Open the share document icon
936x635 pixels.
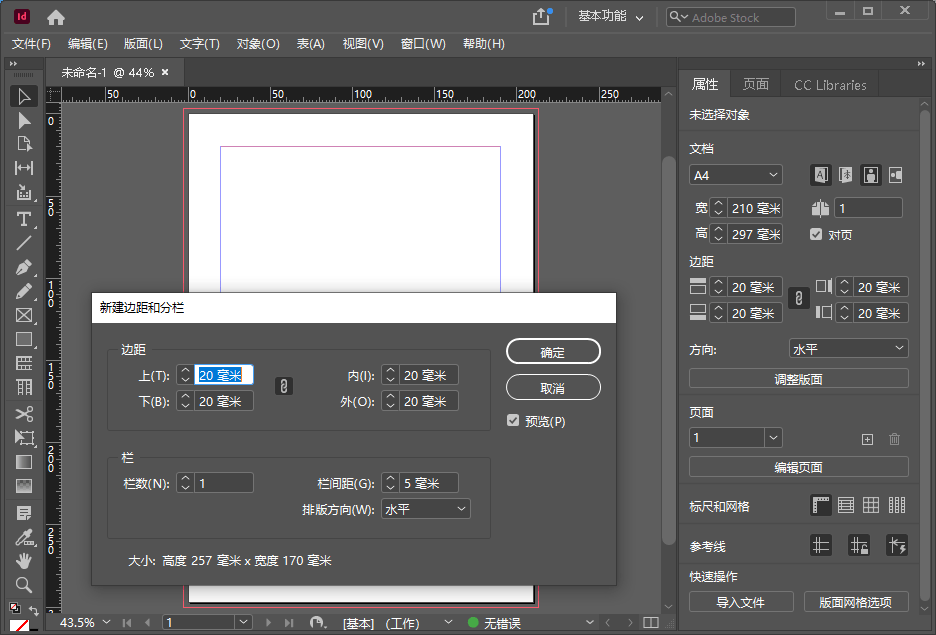[541, 17]
